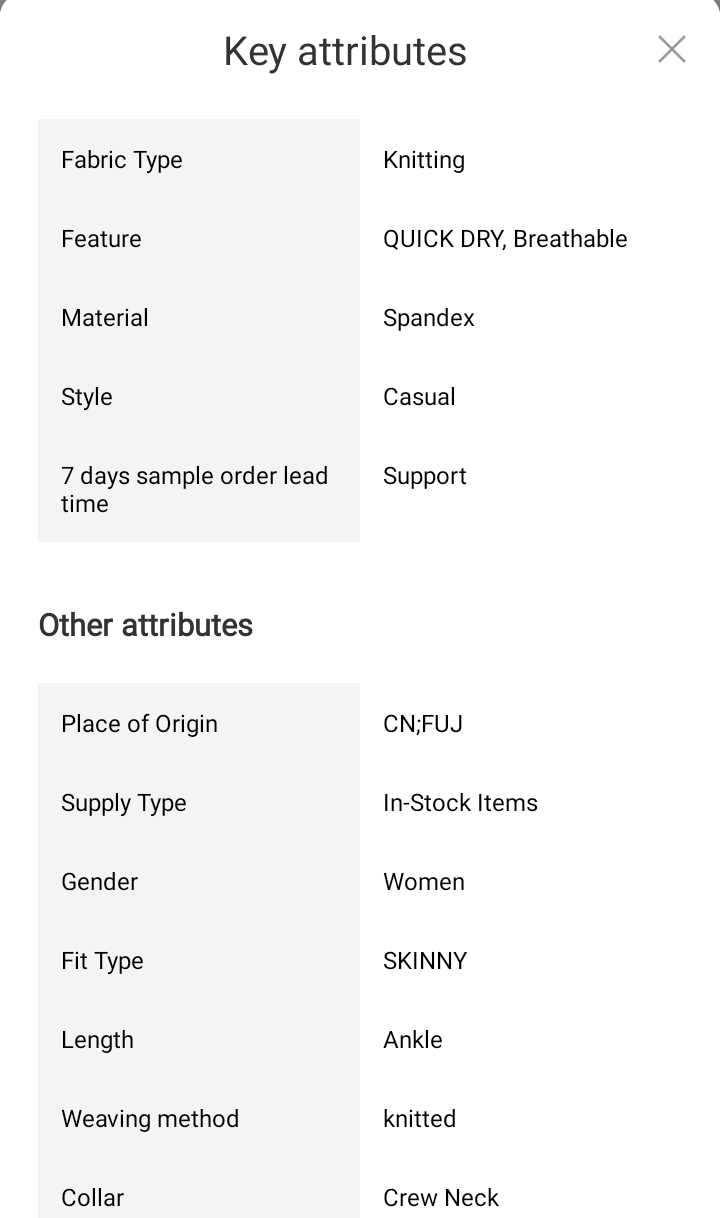Click the CN;FUJ origin value
Image resolution: width=720 pixels, height=1218 pixels.
423,724
